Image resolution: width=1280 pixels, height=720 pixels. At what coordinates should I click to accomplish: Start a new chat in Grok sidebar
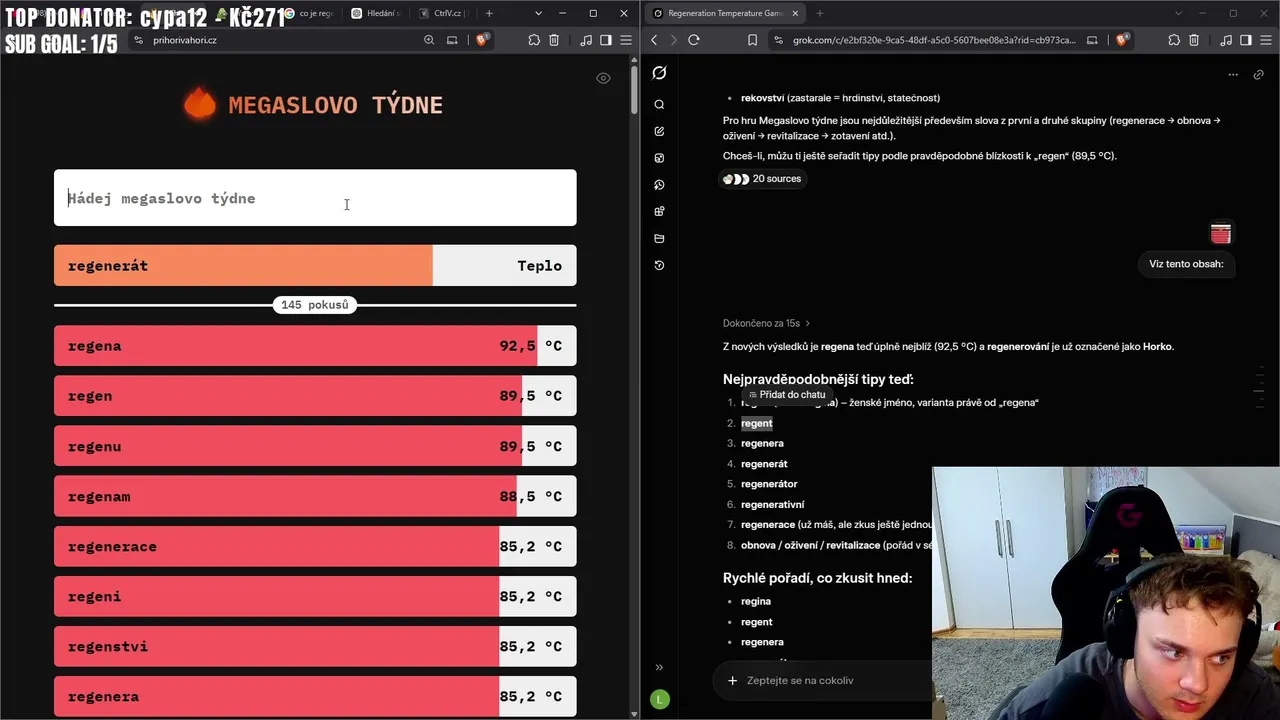[659, 131]
